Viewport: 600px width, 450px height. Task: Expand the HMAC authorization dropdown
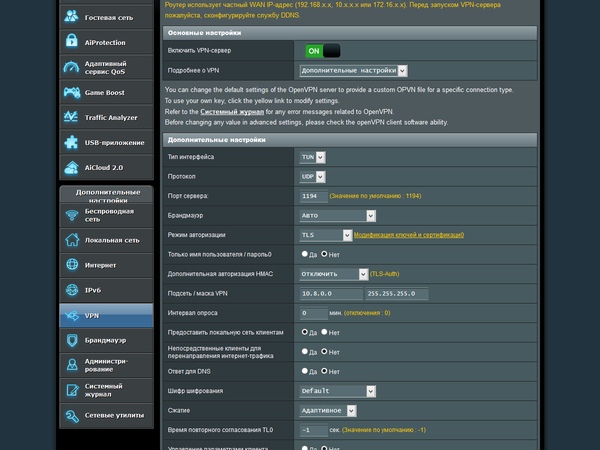tap(334, 274)
